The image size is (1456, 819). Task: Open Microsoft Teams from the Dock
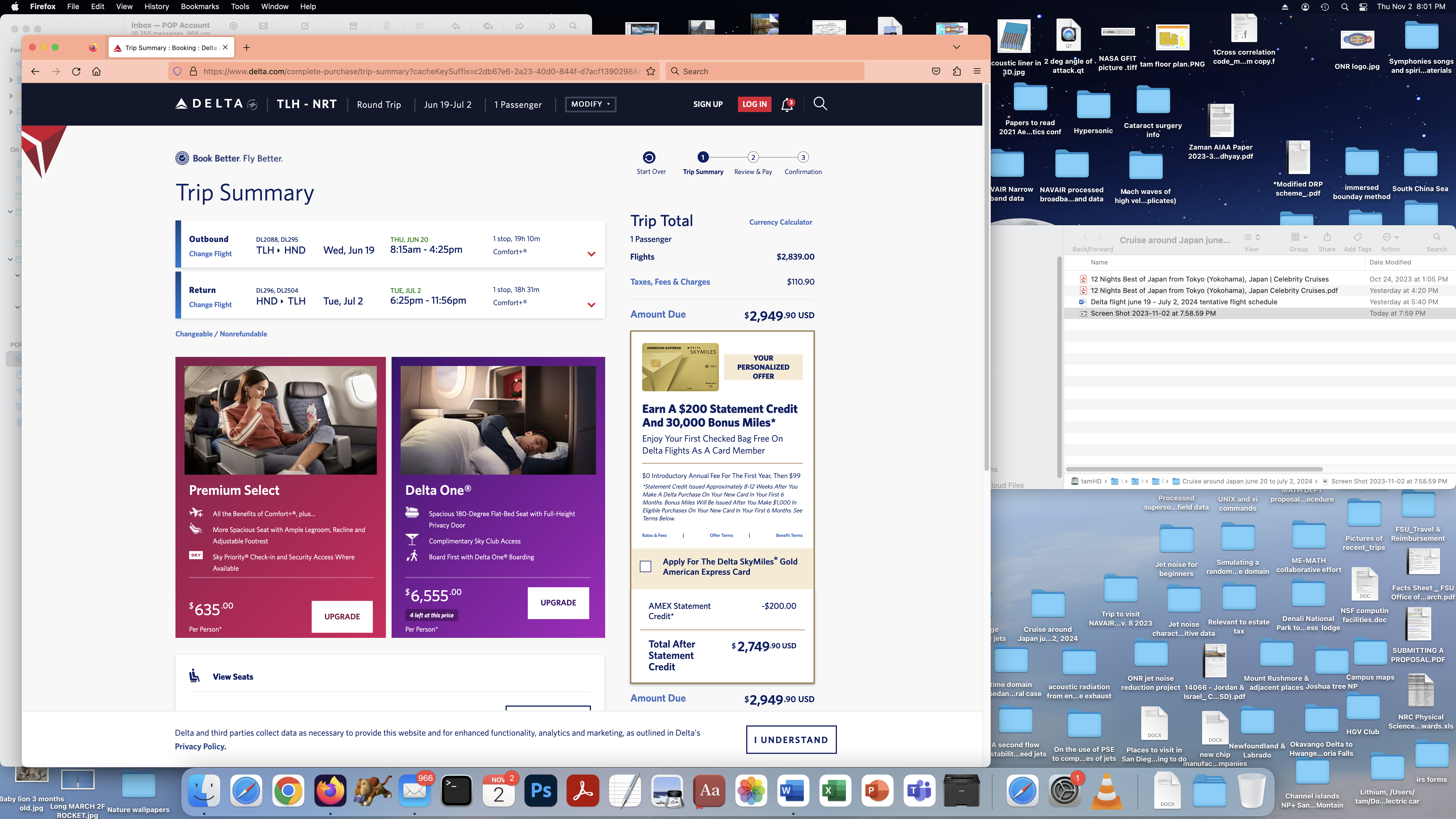coord(920,790)
